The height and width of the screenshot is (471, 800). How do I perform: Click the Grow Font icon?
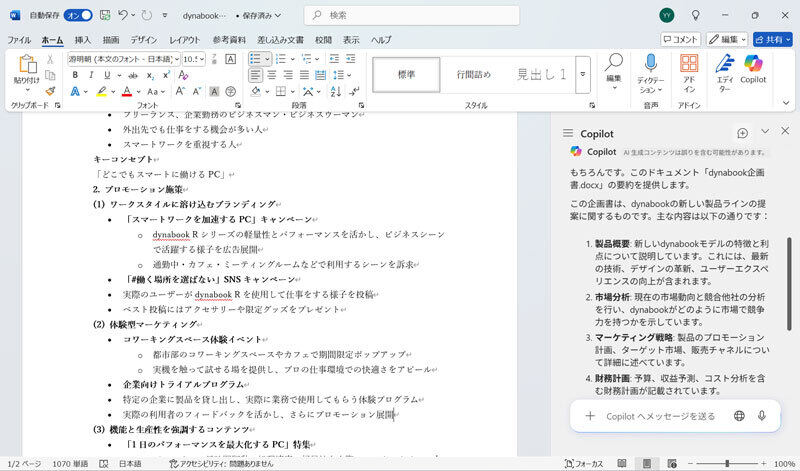pyautogui.click(x=180, y=91)
